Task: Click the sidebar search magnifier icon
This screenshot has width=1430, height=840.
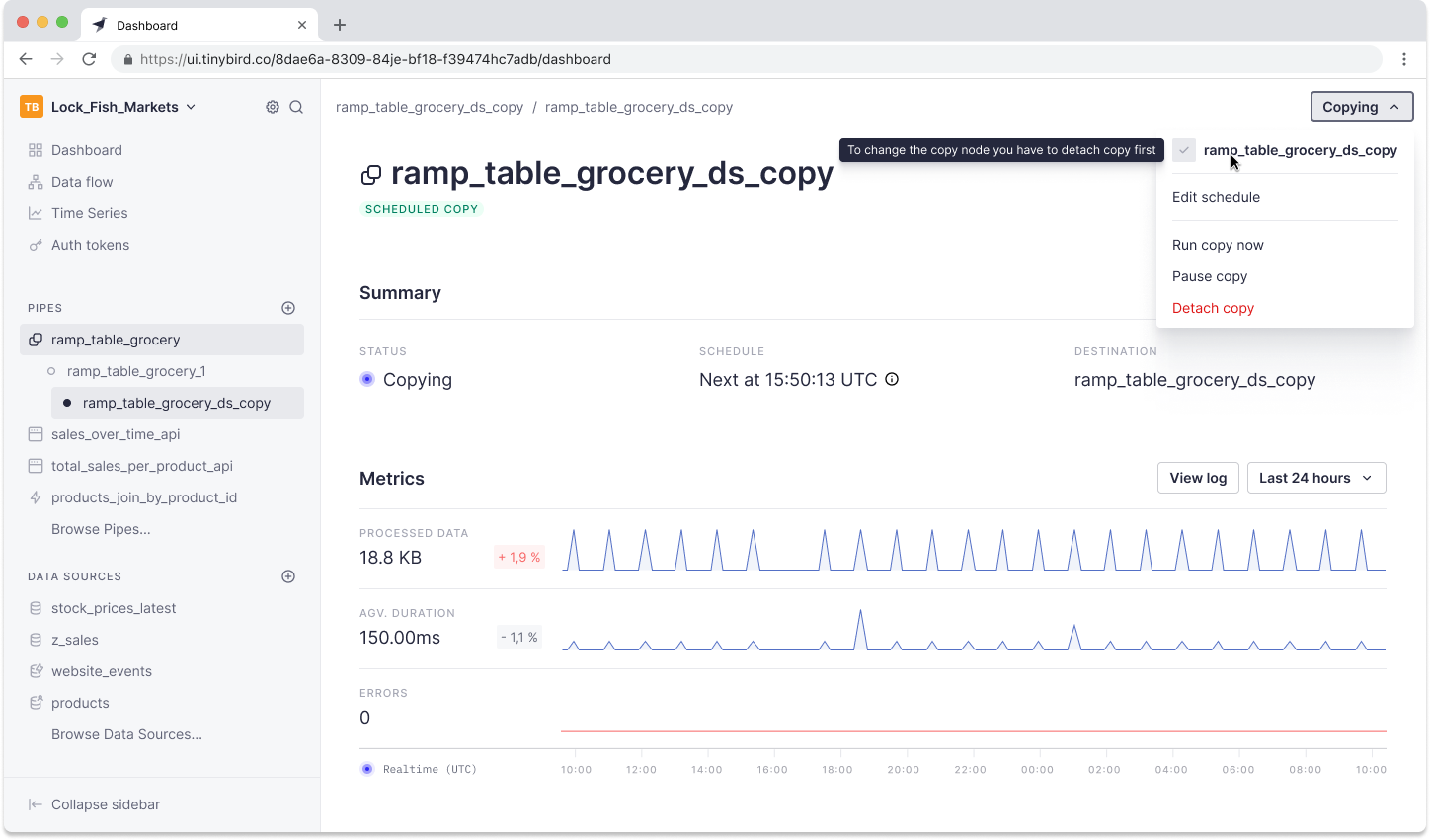Action: (x=296, y=107)
